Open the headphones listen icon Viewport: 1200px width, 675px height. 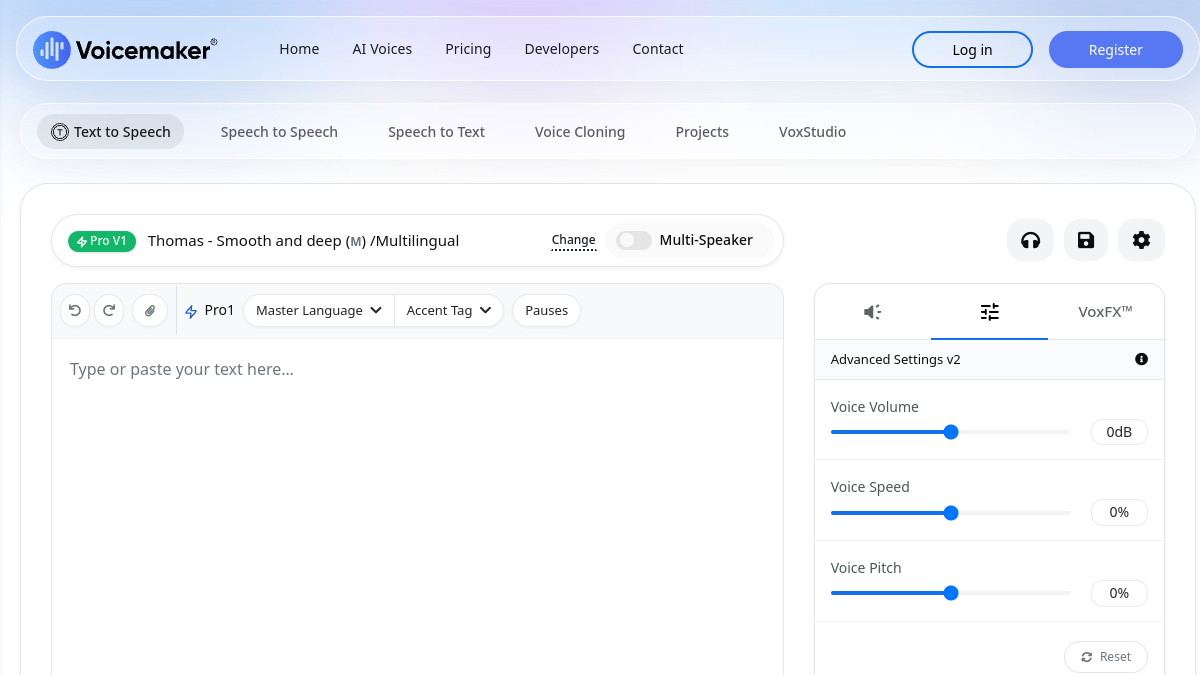(1030, 240)
